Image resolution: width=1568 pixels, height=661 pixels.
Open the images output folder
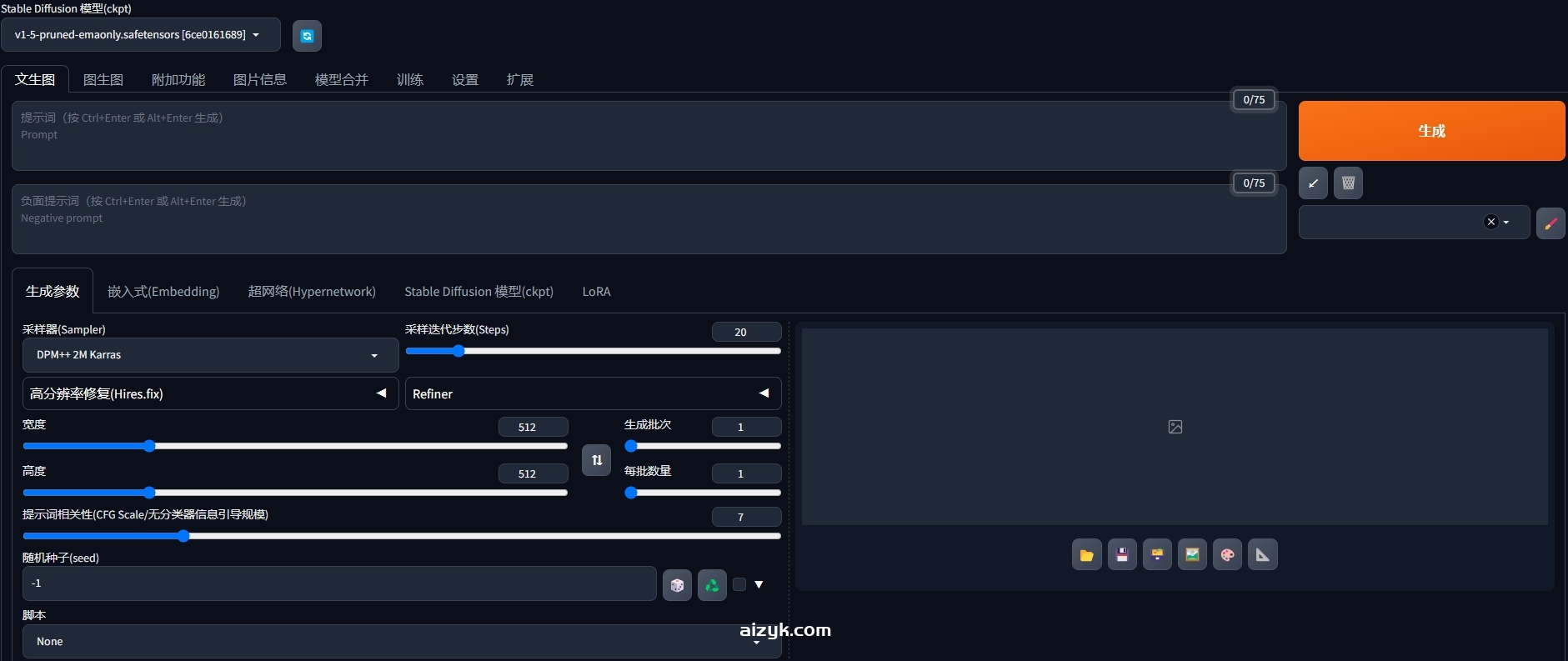tap(1086, 555)
